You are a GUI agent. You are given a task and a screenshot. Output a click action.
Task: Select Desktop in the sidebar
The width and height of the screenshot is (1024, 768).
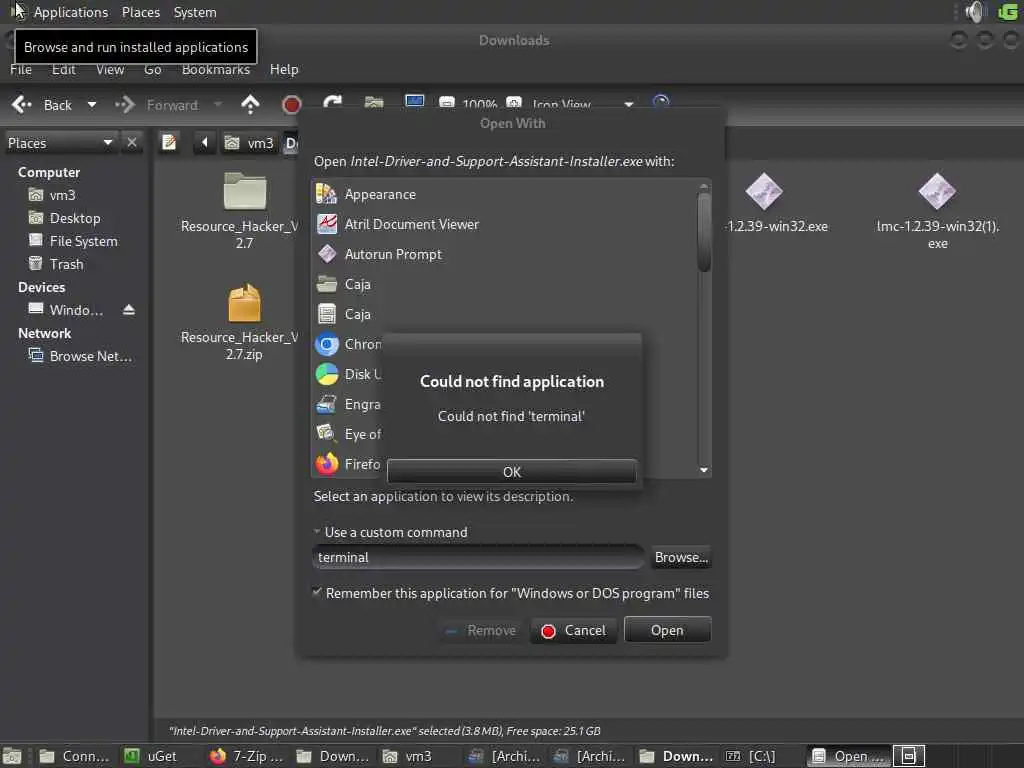pyautogui.click(x=65, y=218)
